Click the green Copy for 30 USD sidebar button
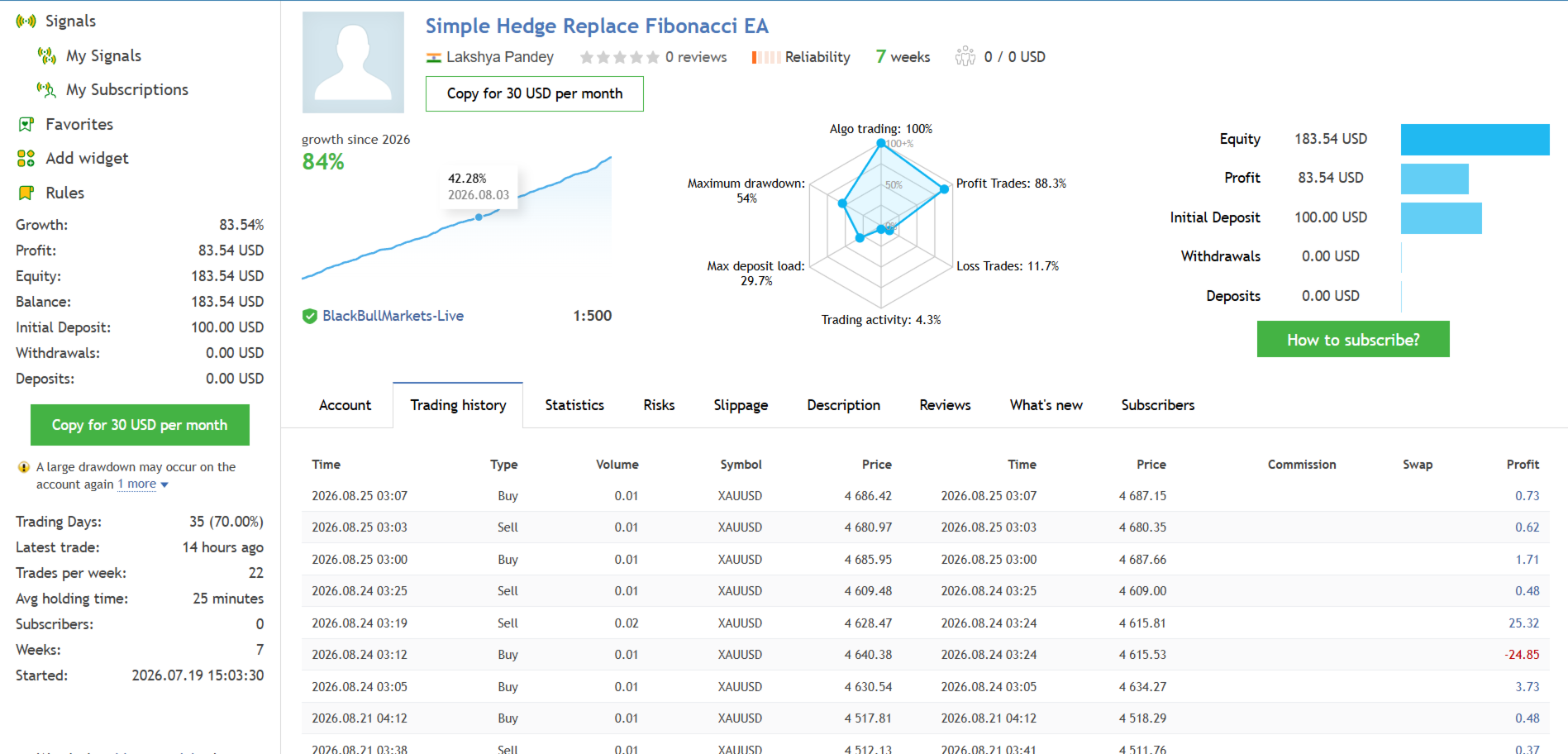This screenshot has width=1568, height=754. point(140,425)
